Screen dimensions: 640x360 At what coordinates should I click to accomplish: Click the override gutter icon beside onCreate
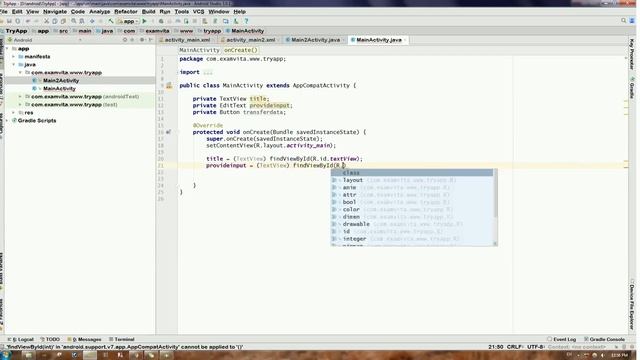168,132
